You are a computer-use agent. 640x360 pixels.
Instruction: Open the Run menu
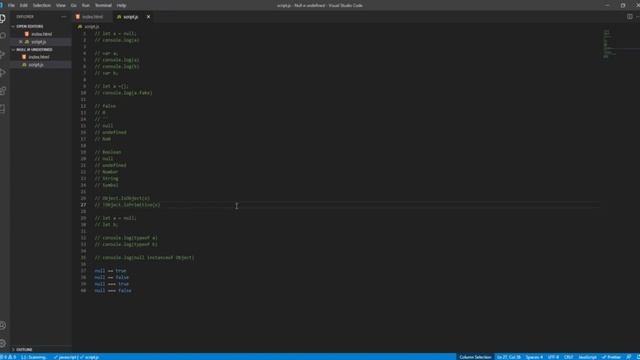coord(86,5)
